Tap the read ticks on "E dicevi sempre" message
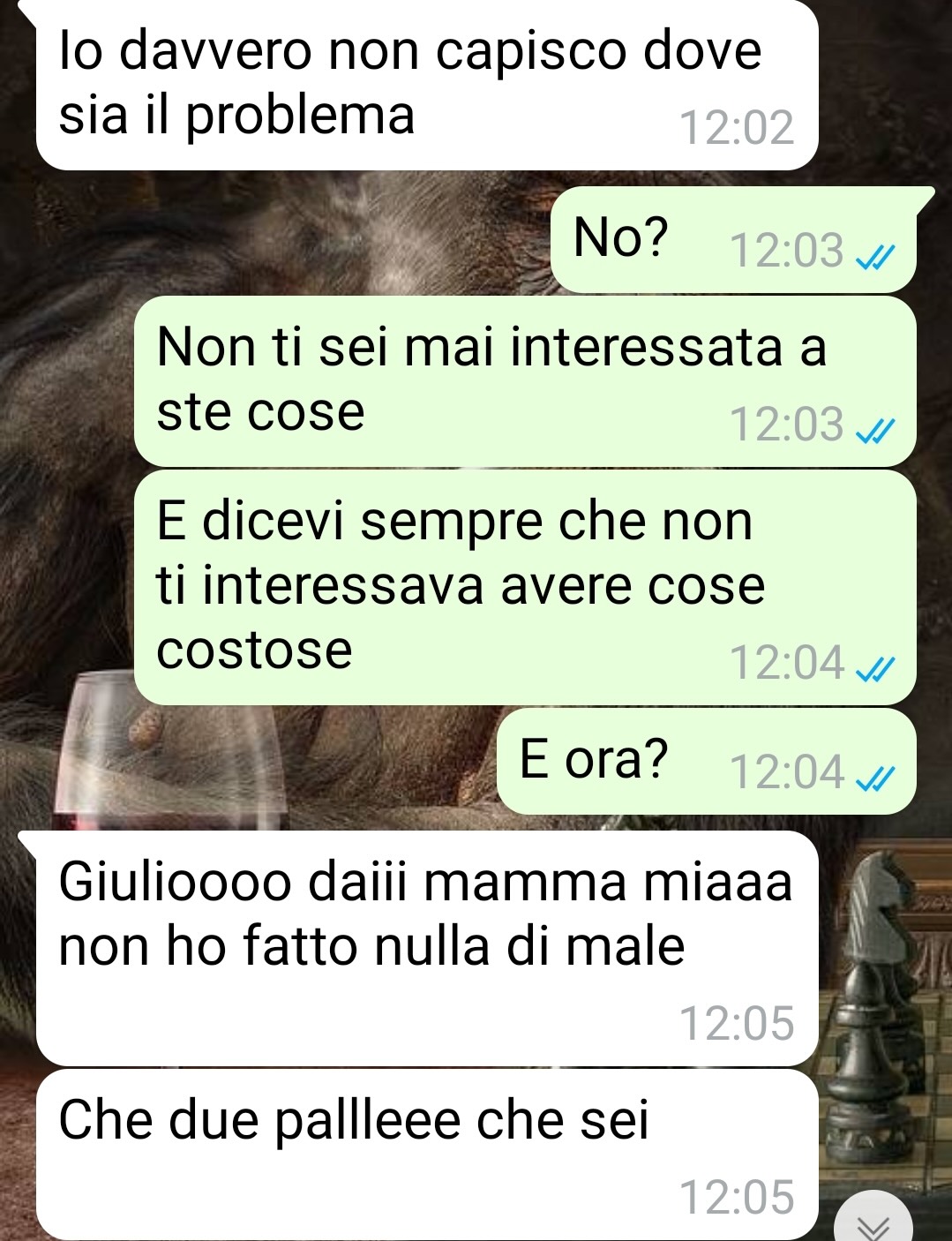 (877, 669)
